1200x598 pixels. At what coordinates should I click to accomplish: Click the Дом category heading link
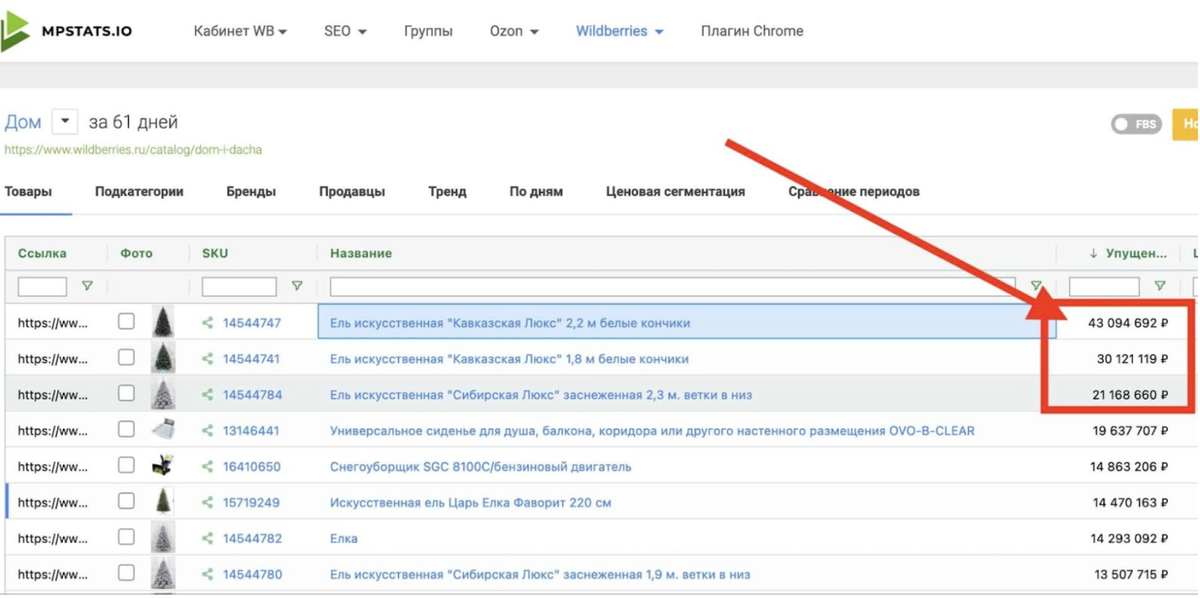tap(23, 122)
